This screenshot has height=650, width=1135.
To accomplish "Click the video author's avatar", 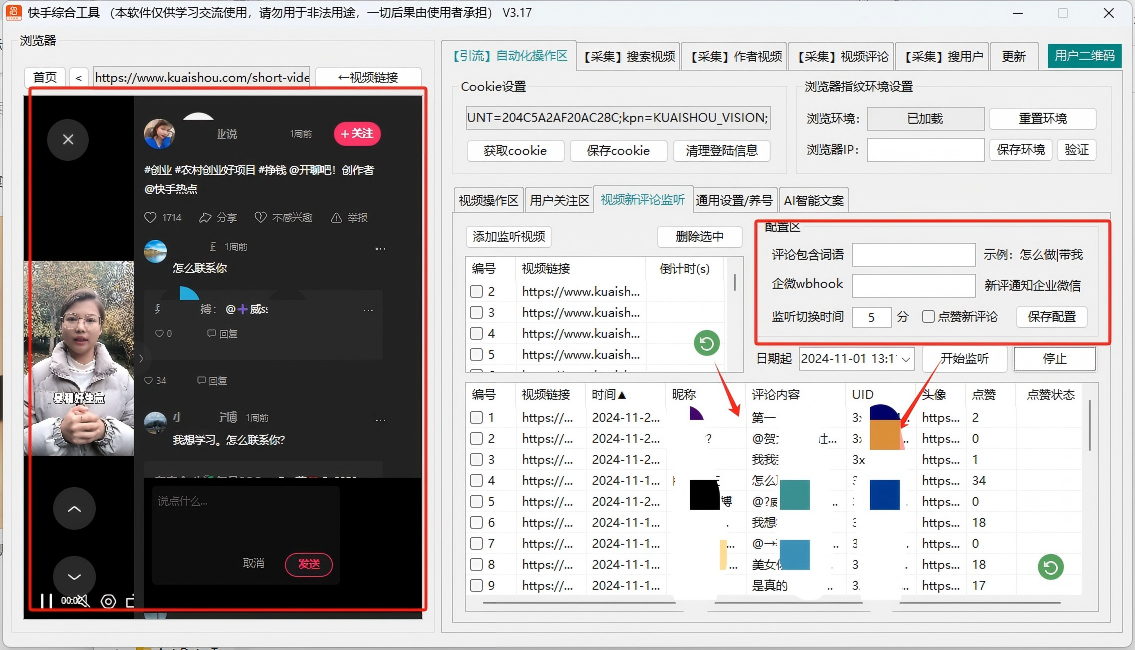I will tap(159, 134).
